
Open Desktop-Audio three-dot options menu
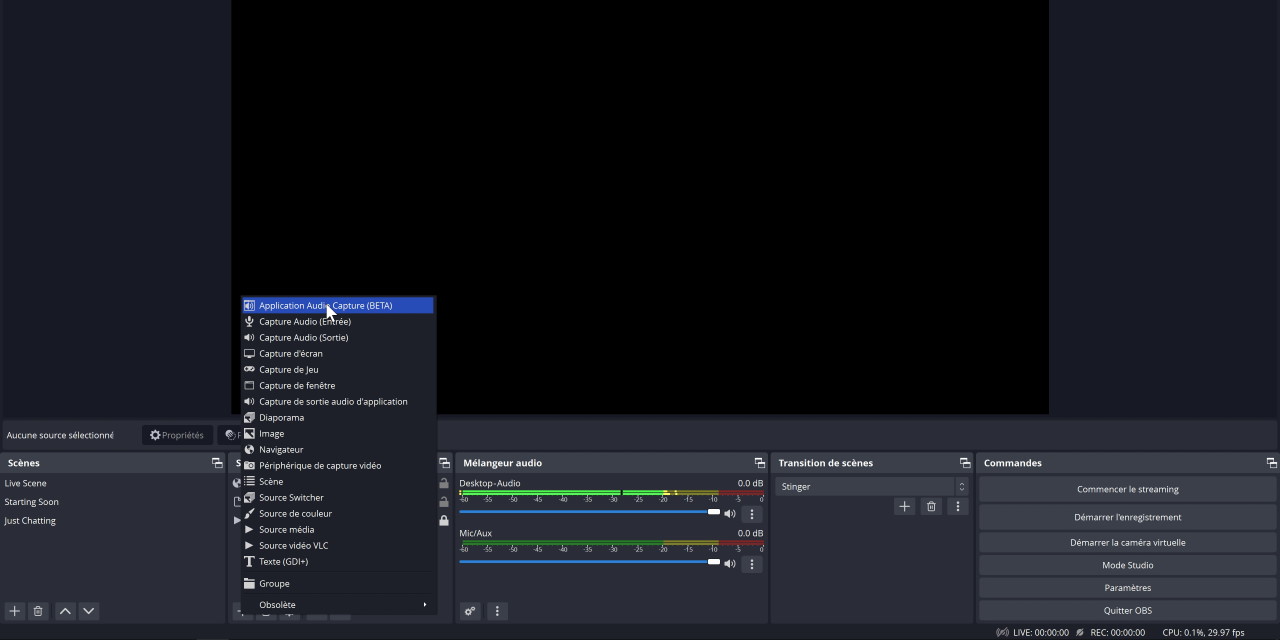point(752,514)
